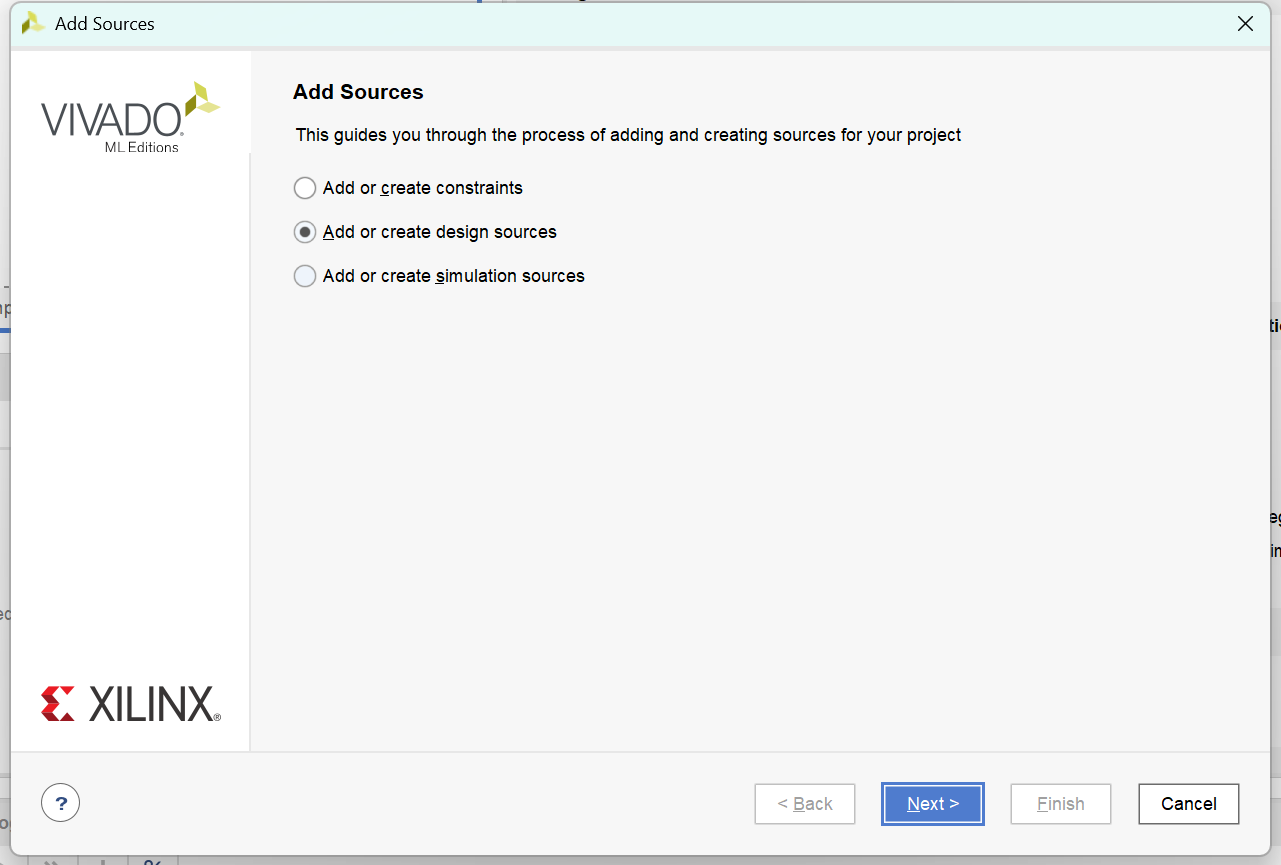This screenshot has width=1281, height=865.
Task: Click the Vivado ML Editions logo
Action: click(x=130, y=118)
